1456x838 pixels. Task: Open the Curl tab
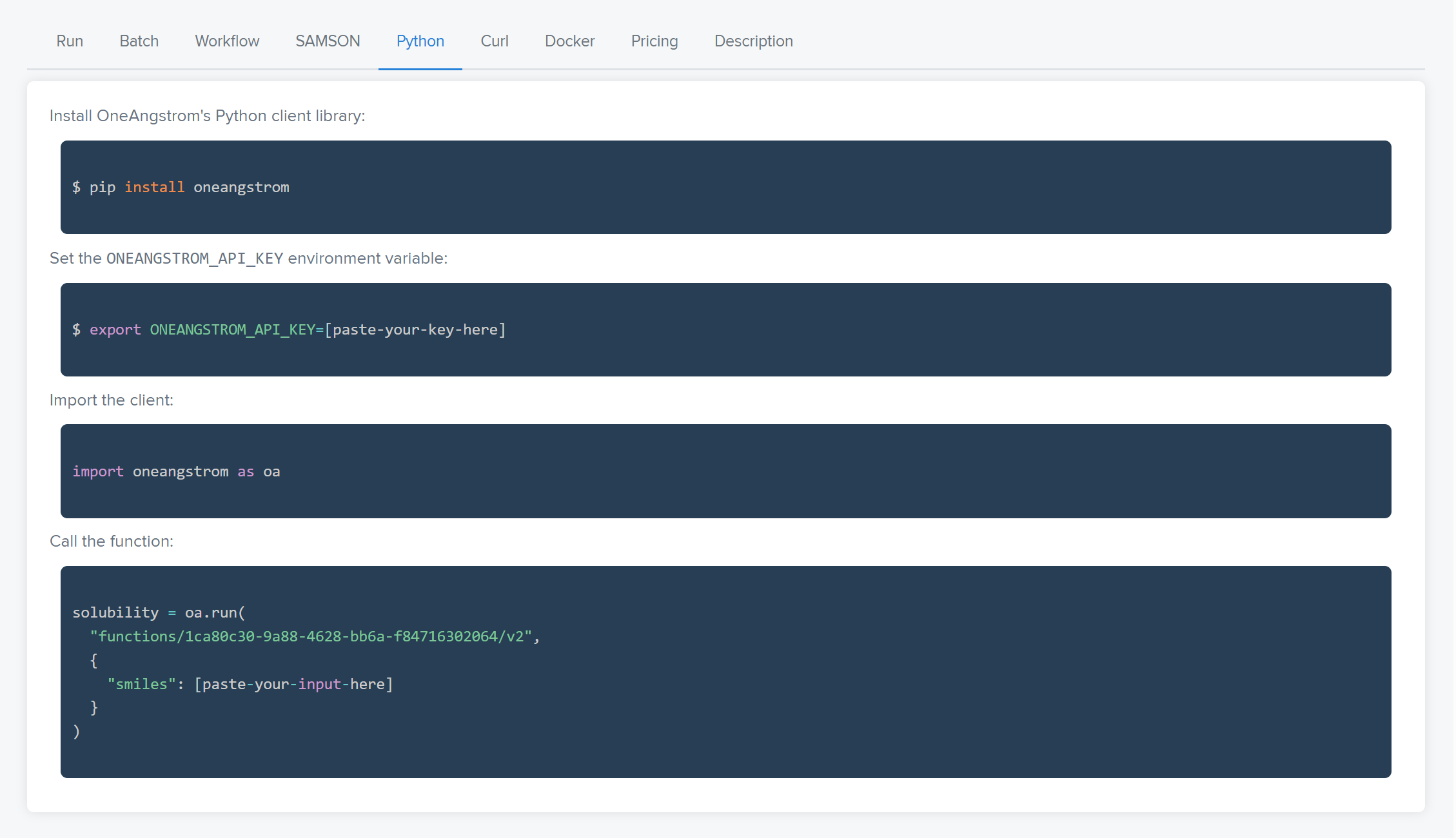[x=494, y=41]
